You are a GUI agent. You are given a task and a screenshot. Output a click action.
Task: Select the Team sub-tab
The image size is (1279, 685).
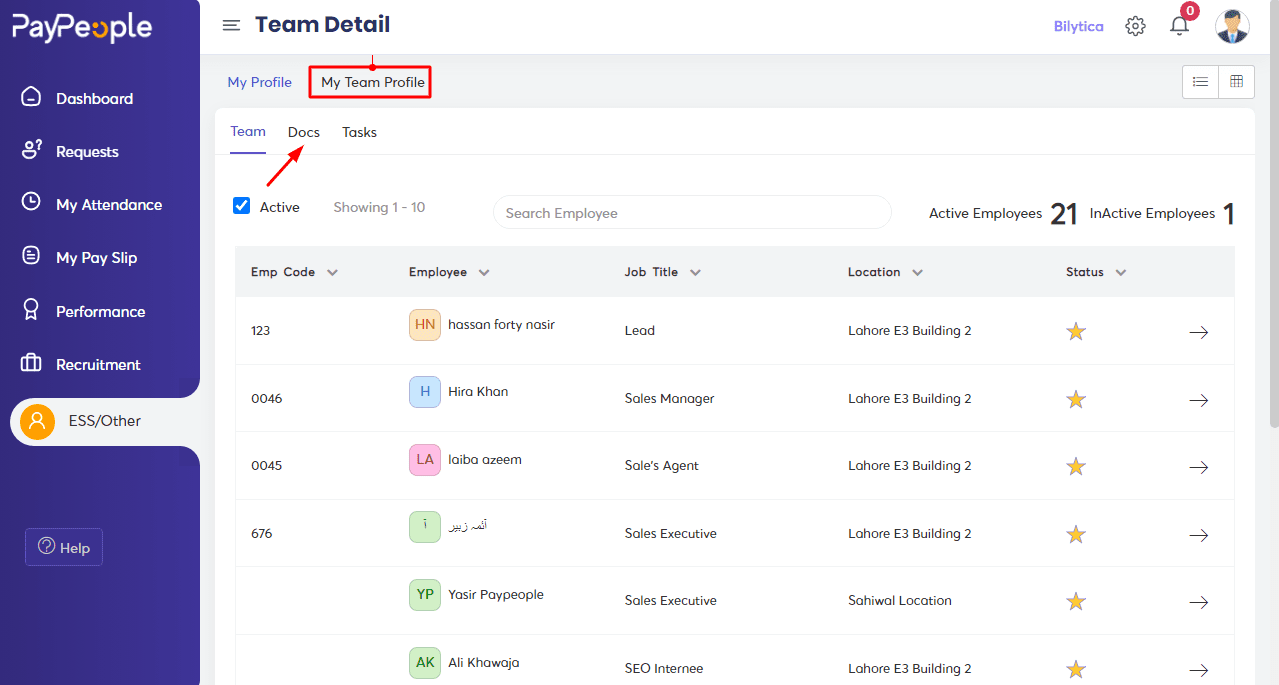(248, 131)
